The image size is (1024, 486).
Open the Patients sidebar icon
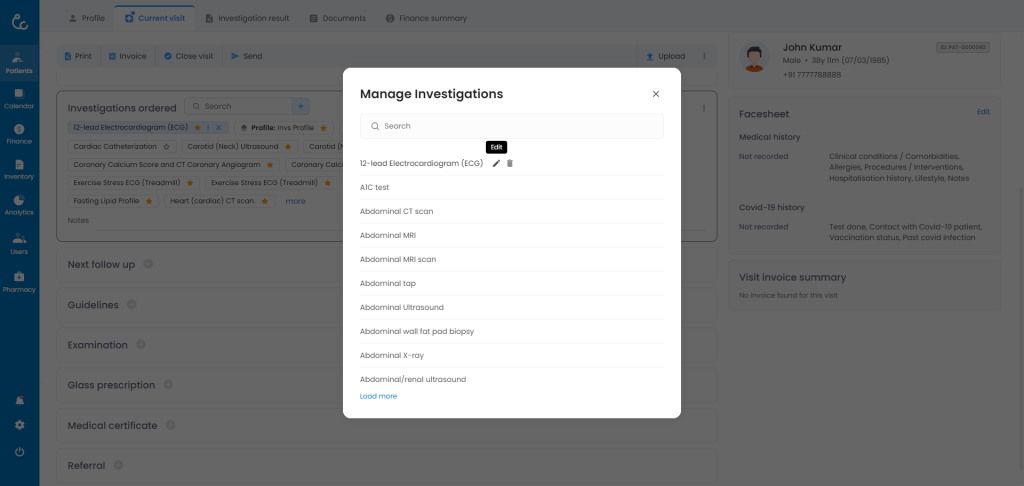click(19, 62)
